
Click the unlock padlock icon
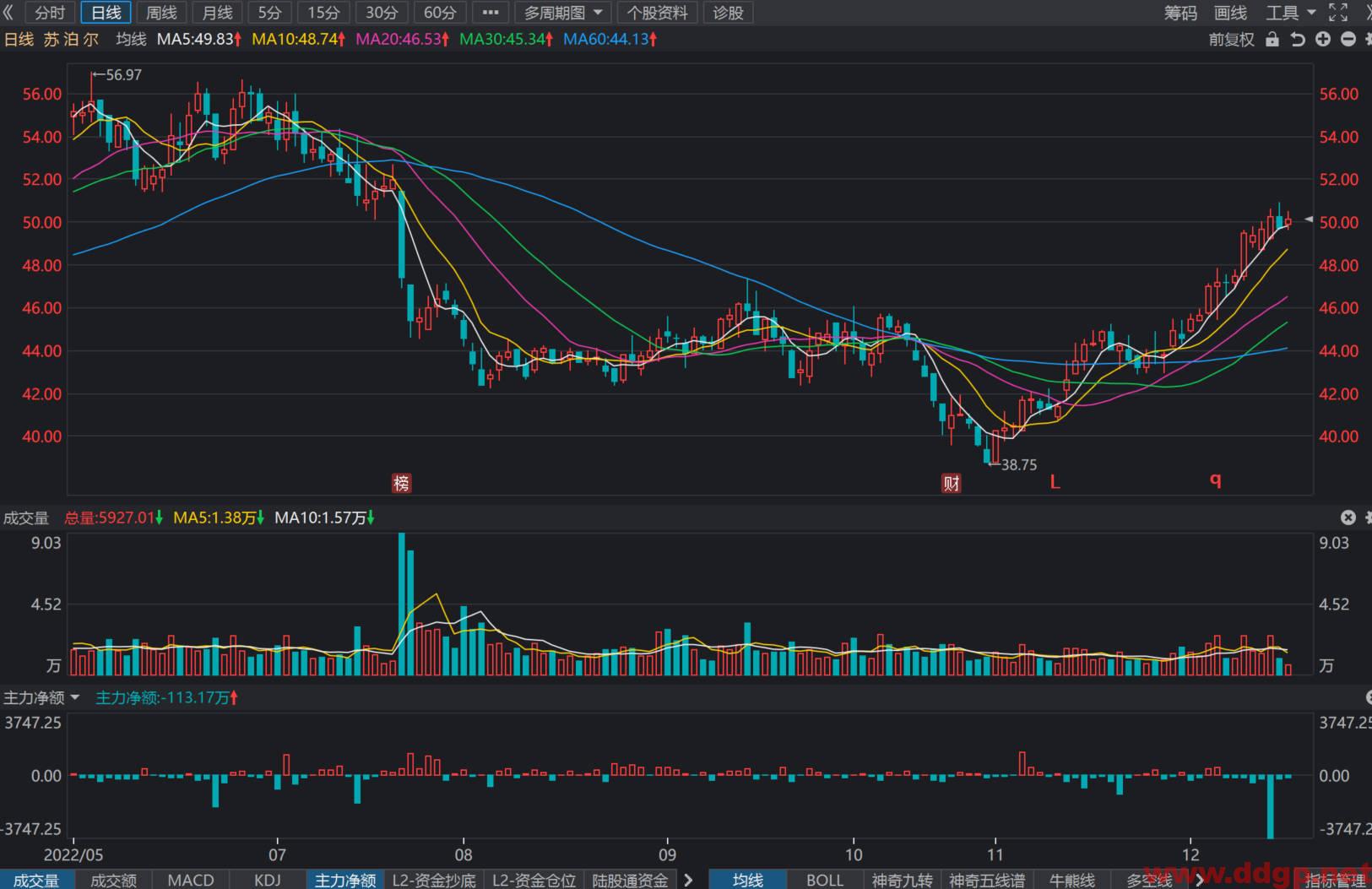point(1272,39)
